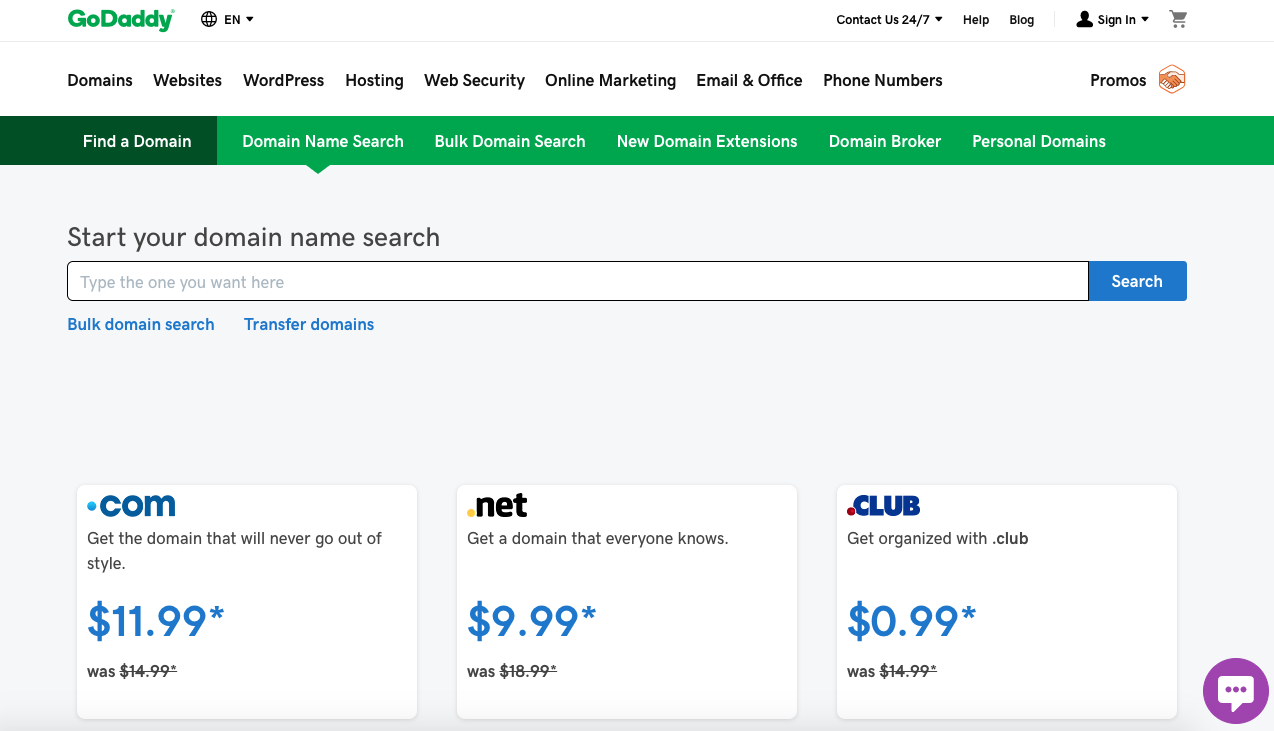
Task: Click the globe language icon
Action: [209, 19]
